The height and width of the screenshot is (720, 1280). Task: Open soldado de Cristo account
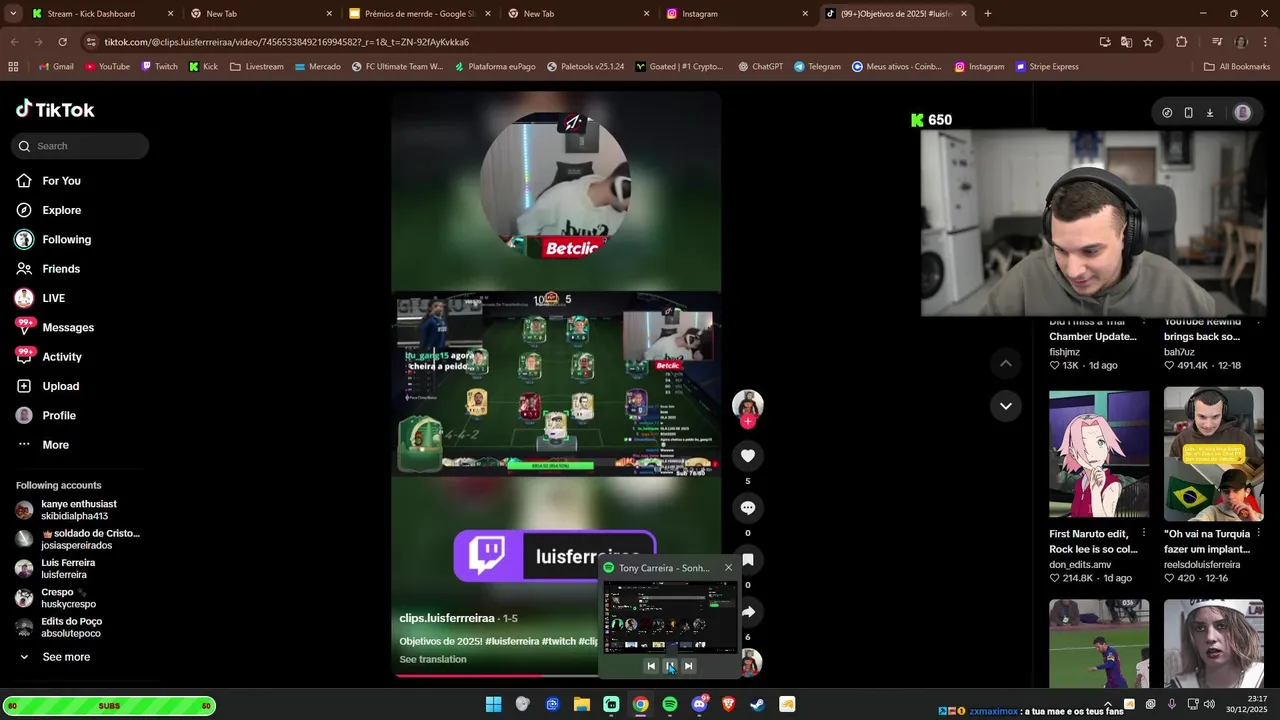point(78,539)
